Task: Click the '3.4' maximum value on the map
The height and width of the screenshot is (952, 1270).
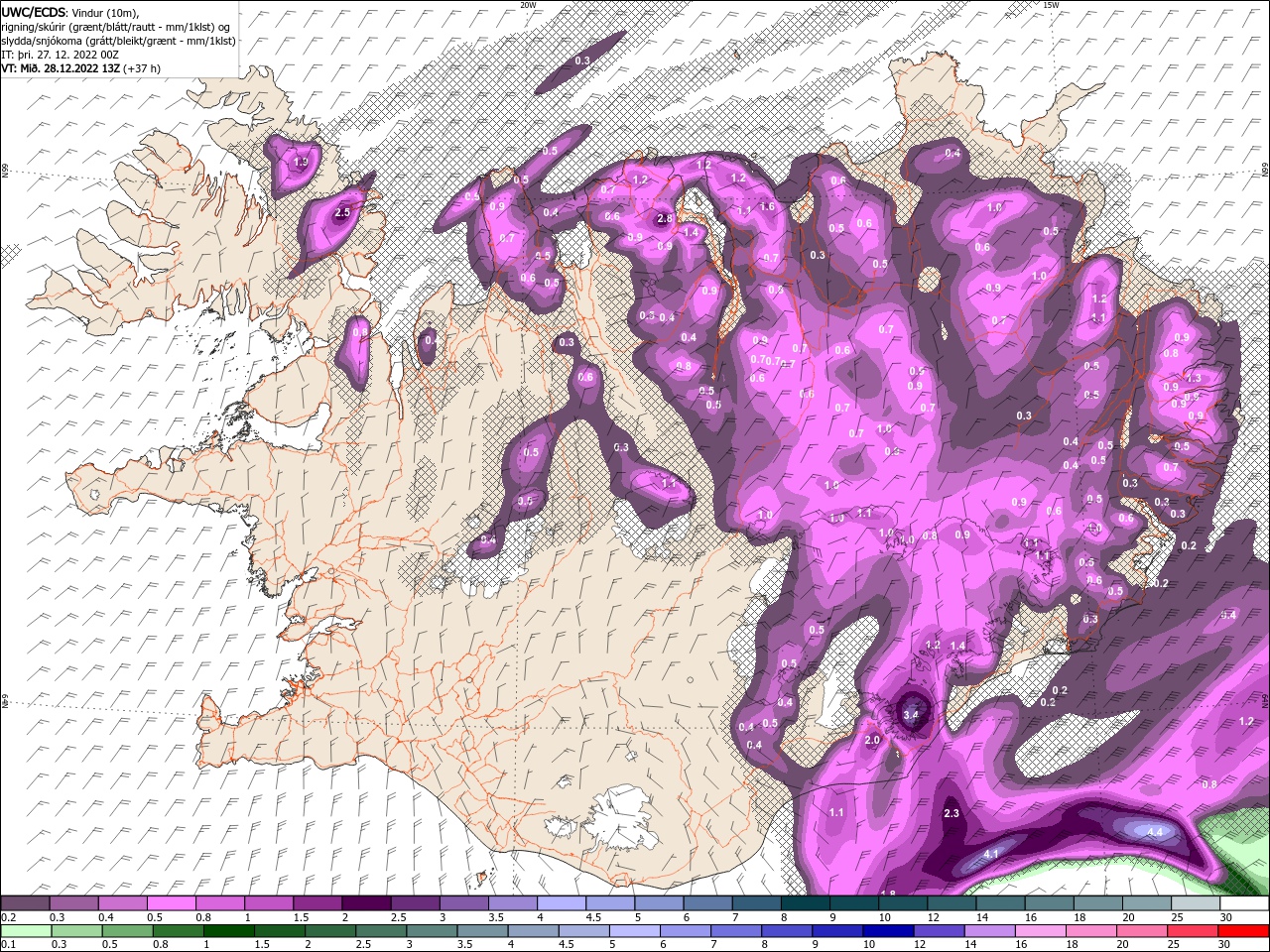Action: (911, 714)
